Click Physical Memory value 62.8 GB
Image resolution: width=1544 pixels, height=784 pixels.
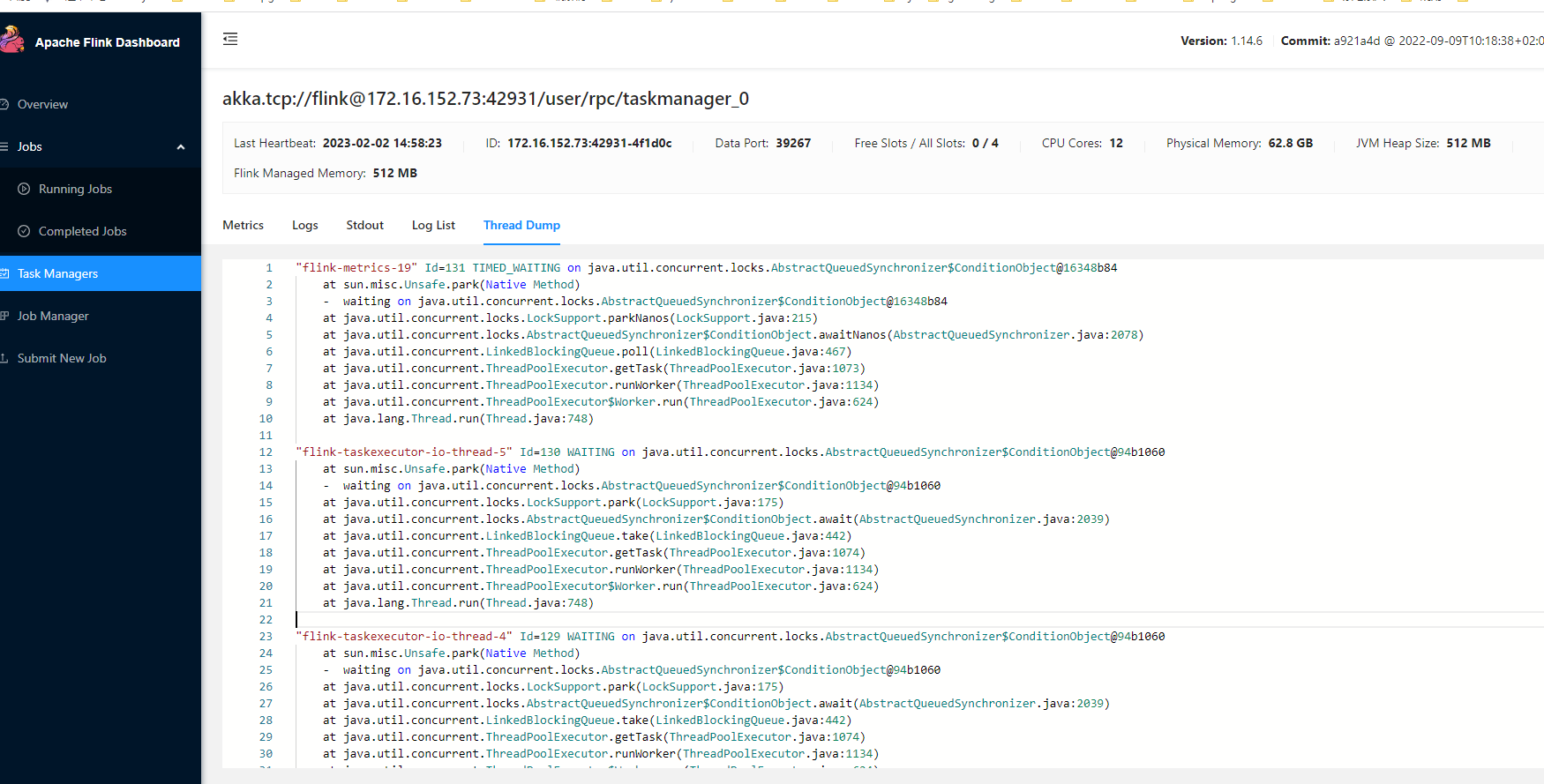(1291, 143)
